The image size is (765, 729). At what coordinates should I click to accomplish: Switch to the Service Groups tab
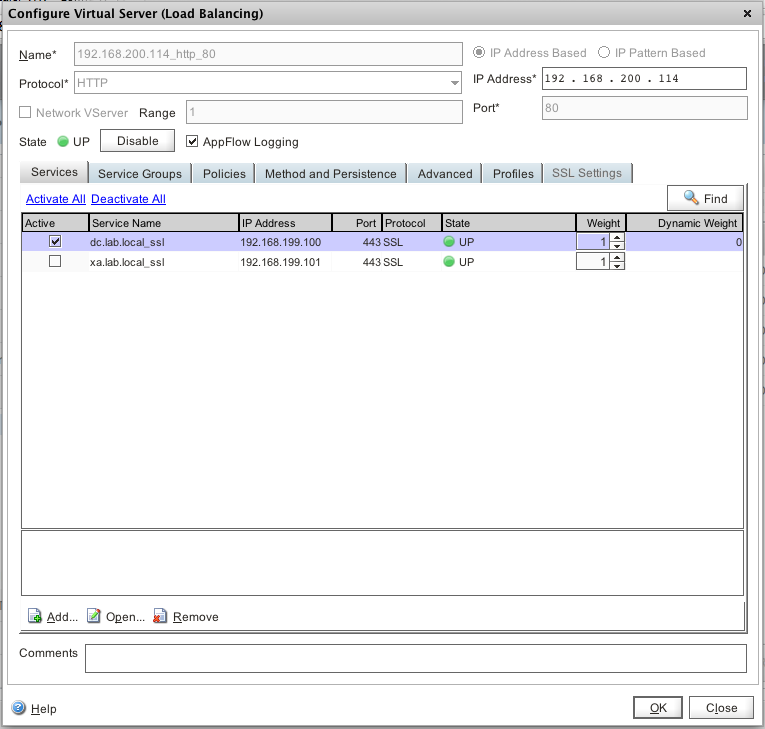140,173
